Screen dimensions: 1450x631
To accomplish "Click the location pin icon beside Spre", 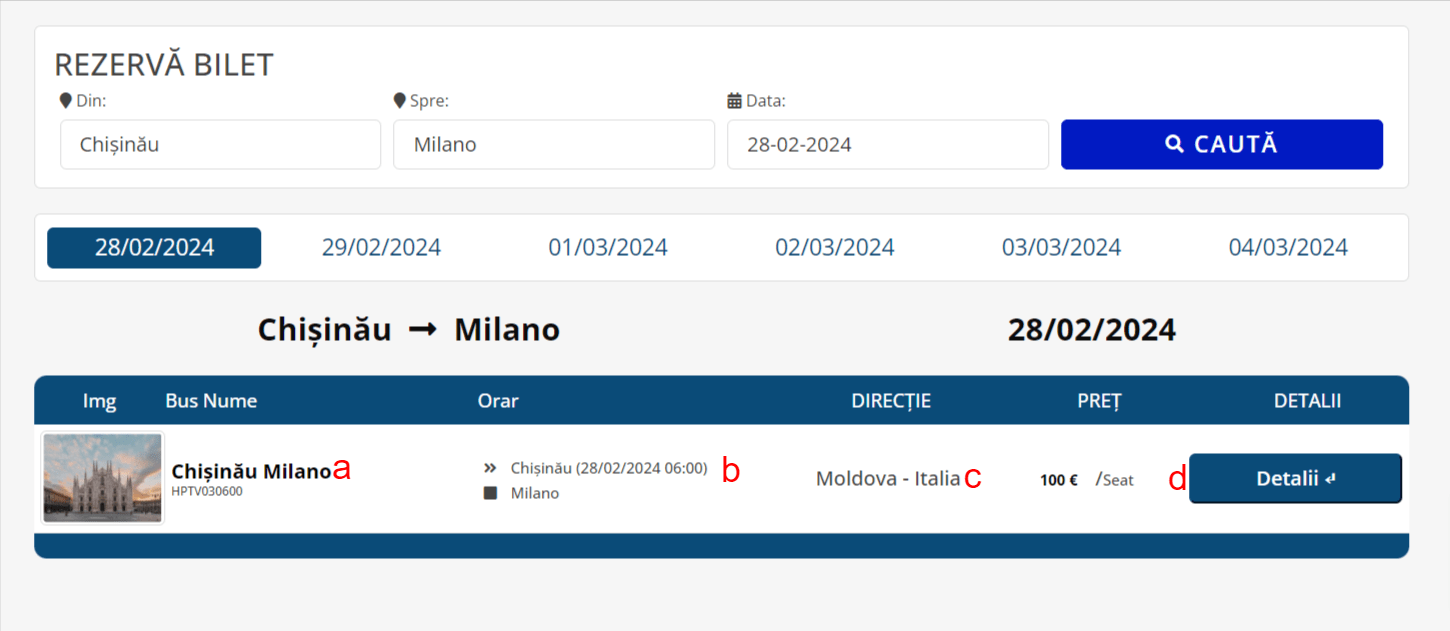I will [x=400, y=100].
